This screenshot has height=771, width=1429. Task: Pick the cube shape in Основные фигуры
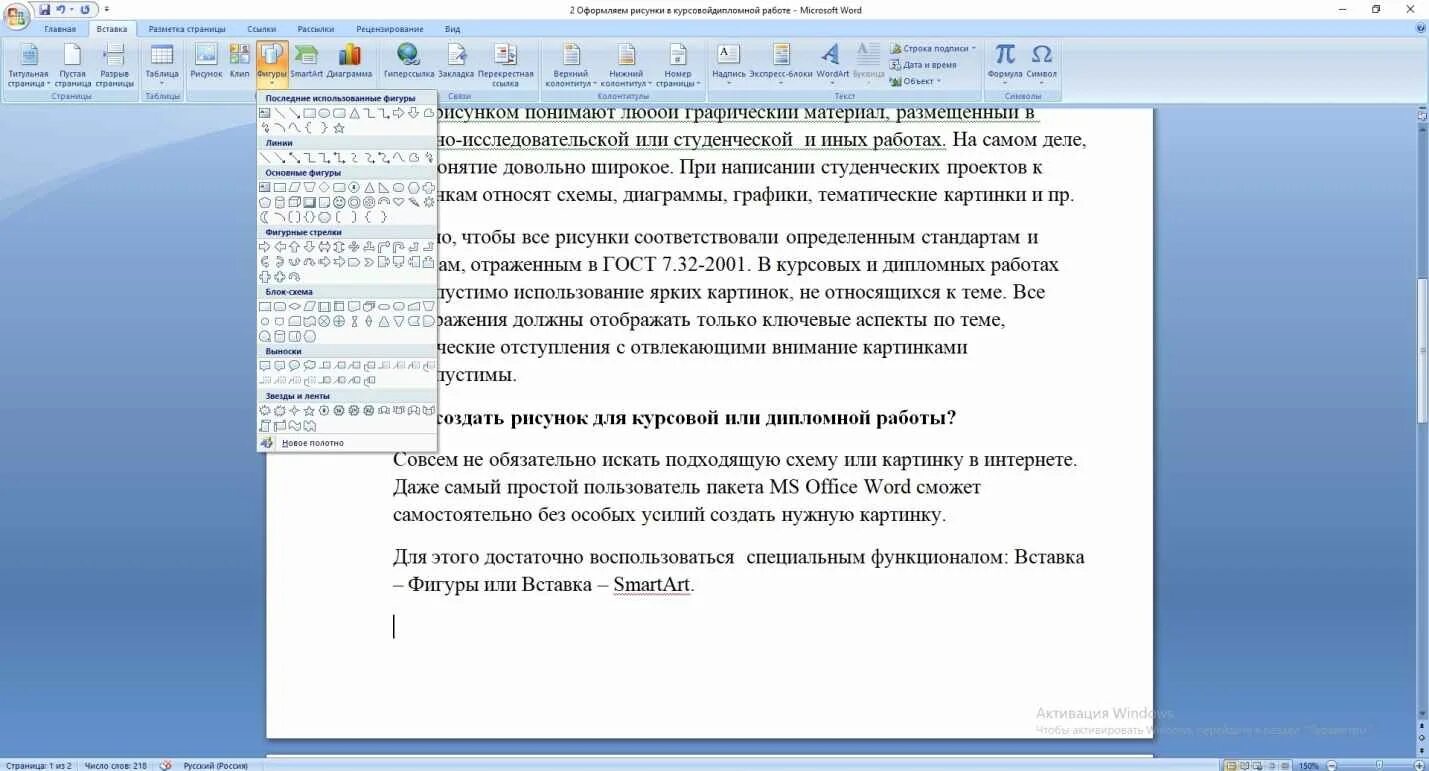tap(294, 202)
